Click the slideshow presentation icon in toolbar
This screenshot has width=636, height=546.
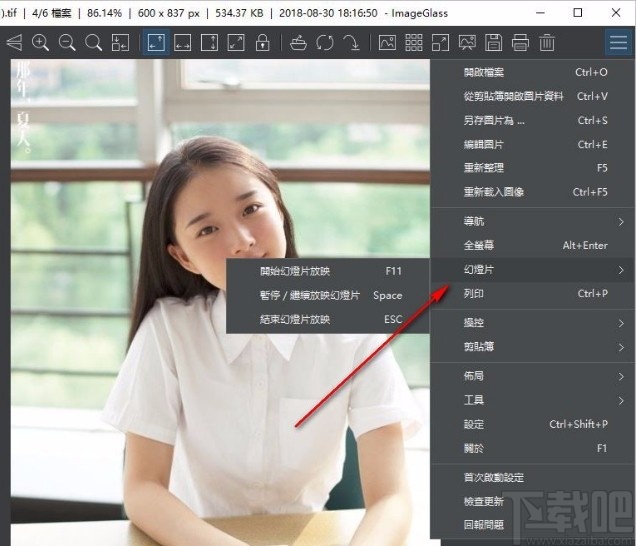[x=467, y=43]
